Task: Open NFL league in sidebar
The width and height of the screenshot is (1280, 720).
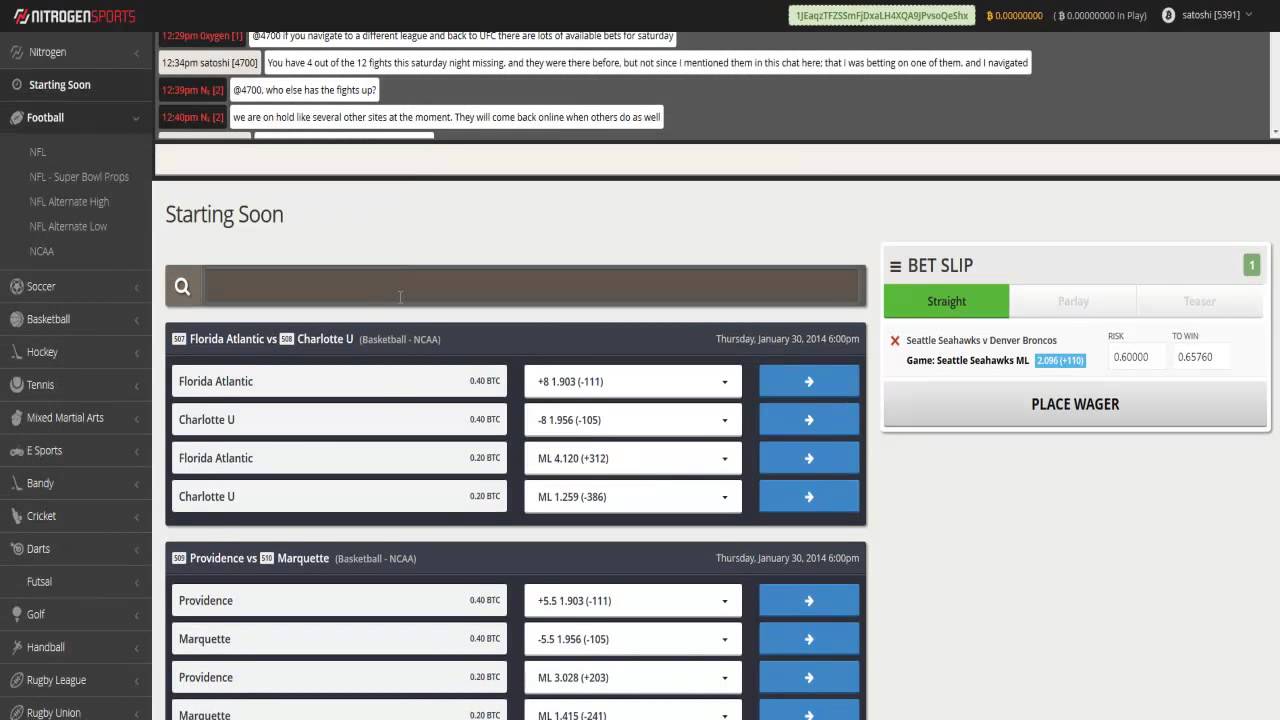Action: pyautogui.click(x=38, y=152)
